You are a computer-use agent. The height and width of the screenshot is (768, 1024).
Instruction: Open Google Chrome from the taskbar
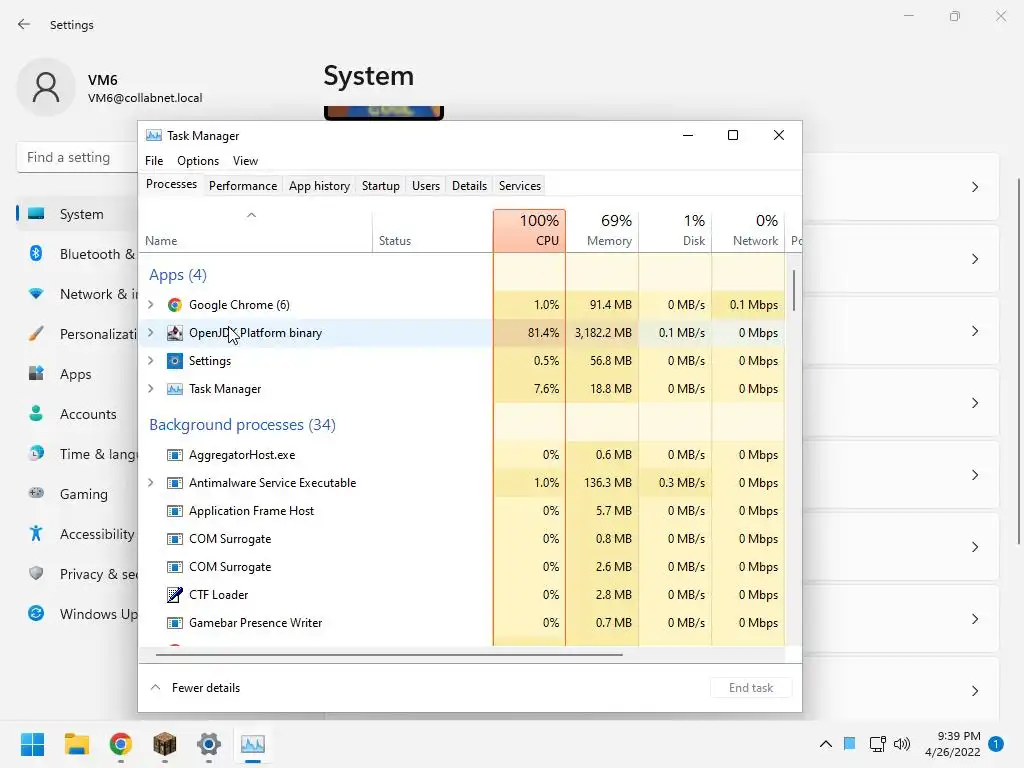point(121,744)
